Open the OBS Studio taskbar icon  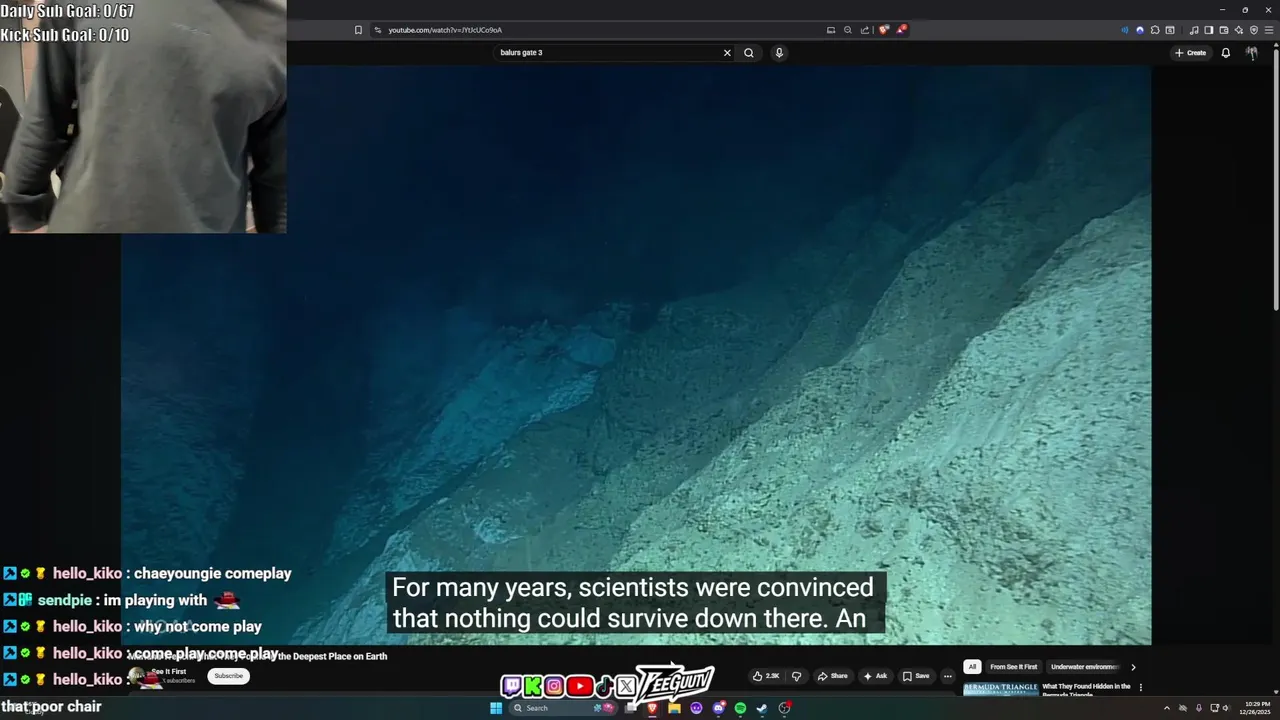pos(784,708)
